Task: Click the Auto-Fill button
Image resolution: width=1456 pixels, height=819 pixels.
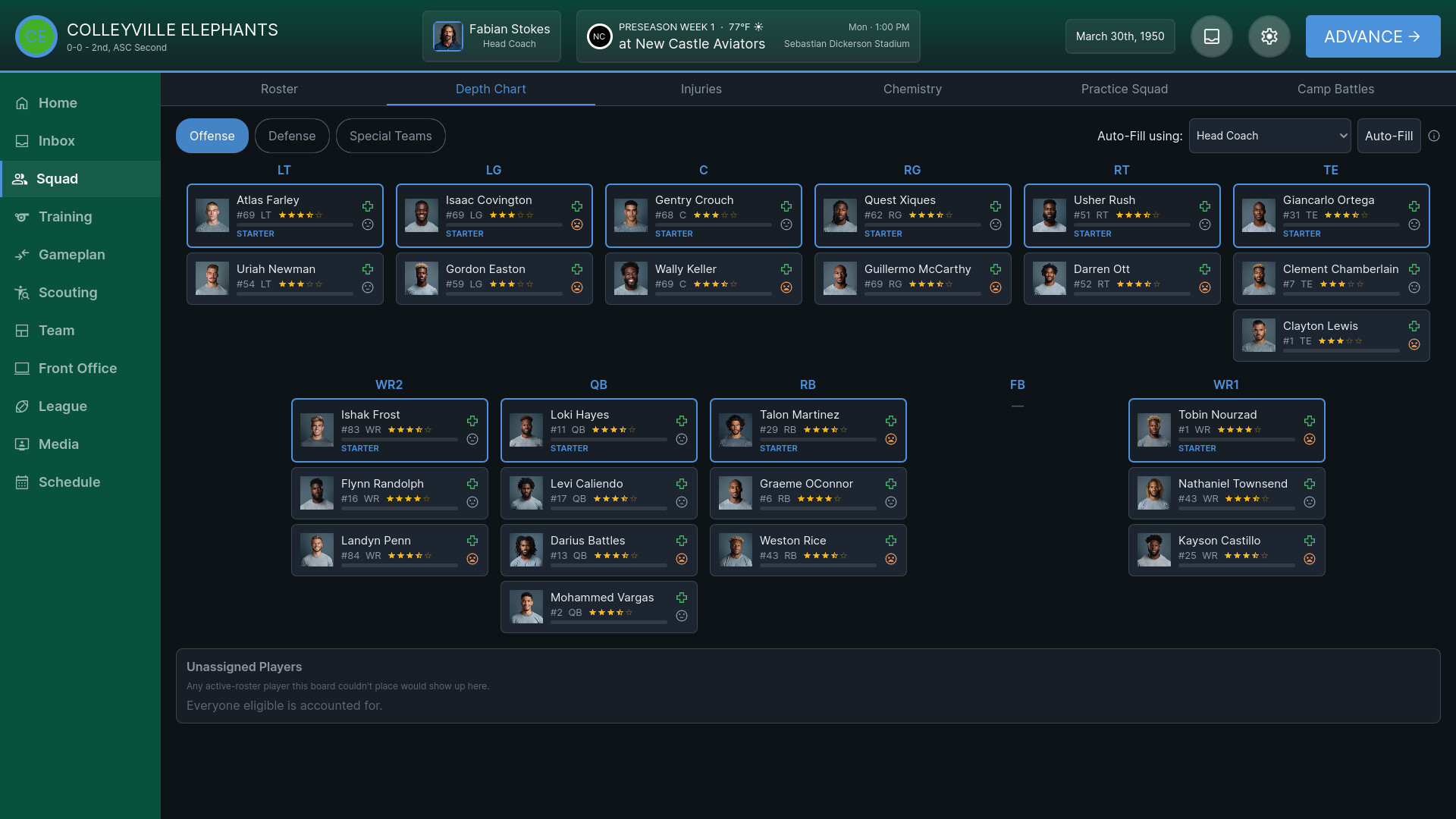Action: (1389, 136)
